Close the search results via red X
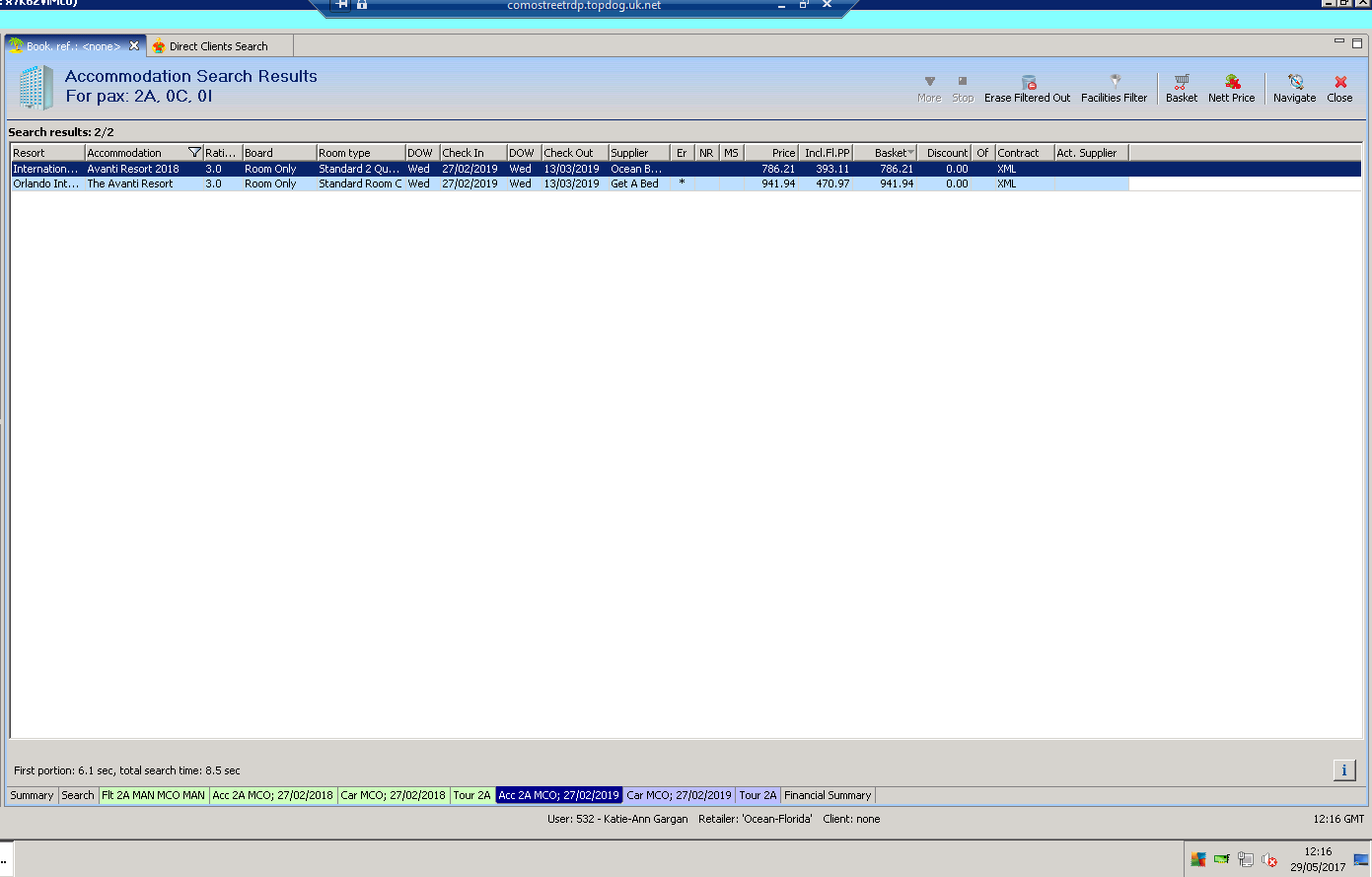This screenshot has width=1372, height=877. (x=1340, y=82)
